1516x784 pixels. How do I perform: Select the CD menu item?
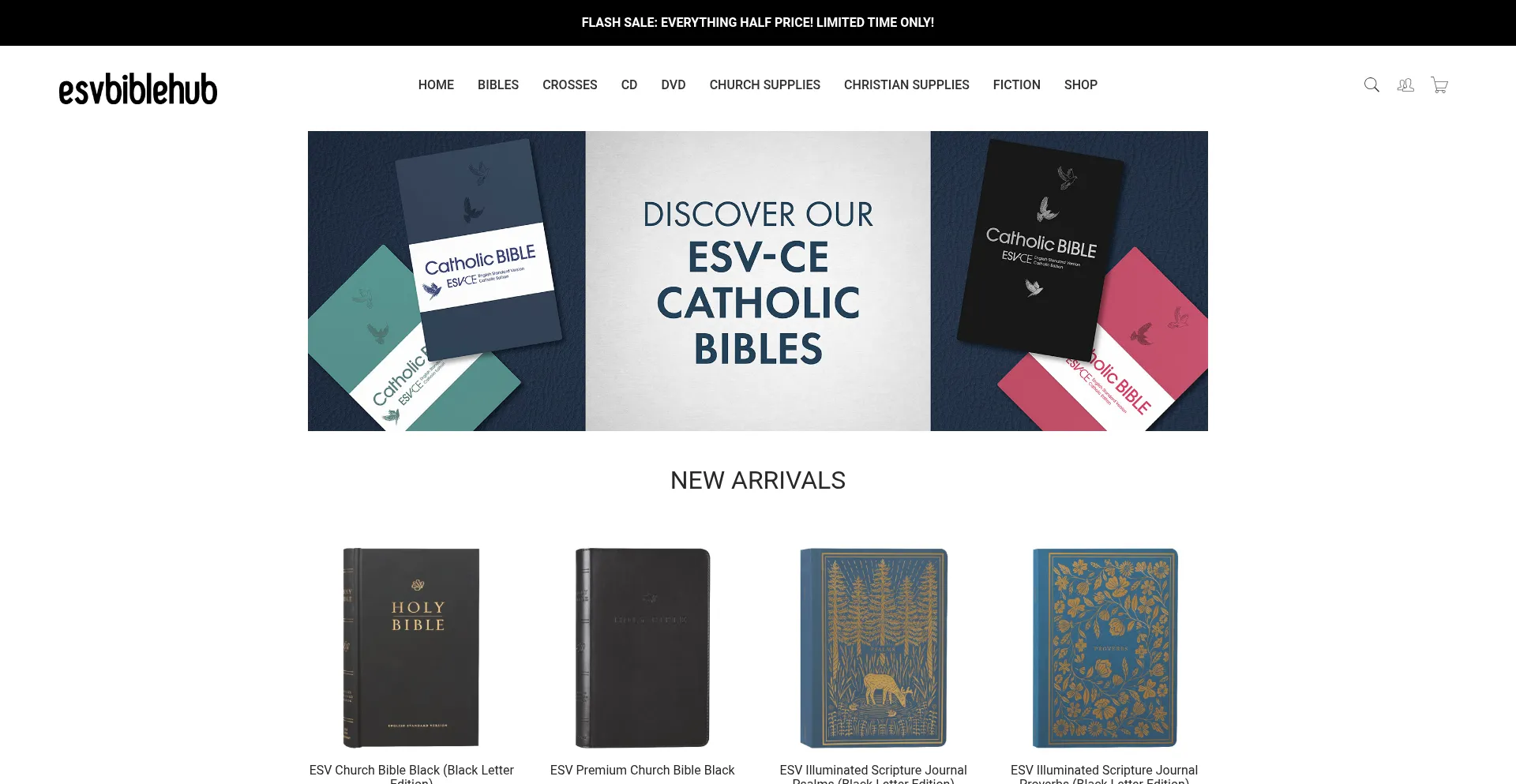coord(629,84)
